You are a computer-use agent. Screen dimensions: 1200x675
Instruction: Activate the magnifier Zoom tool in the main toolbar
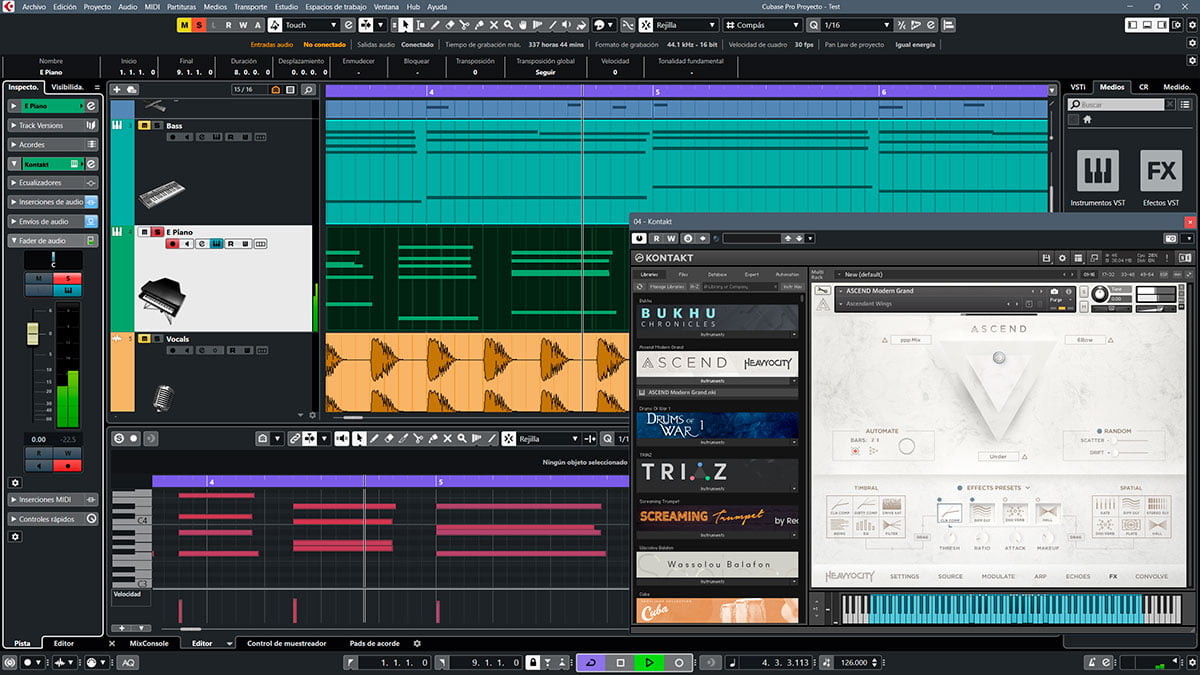point(509,25)
